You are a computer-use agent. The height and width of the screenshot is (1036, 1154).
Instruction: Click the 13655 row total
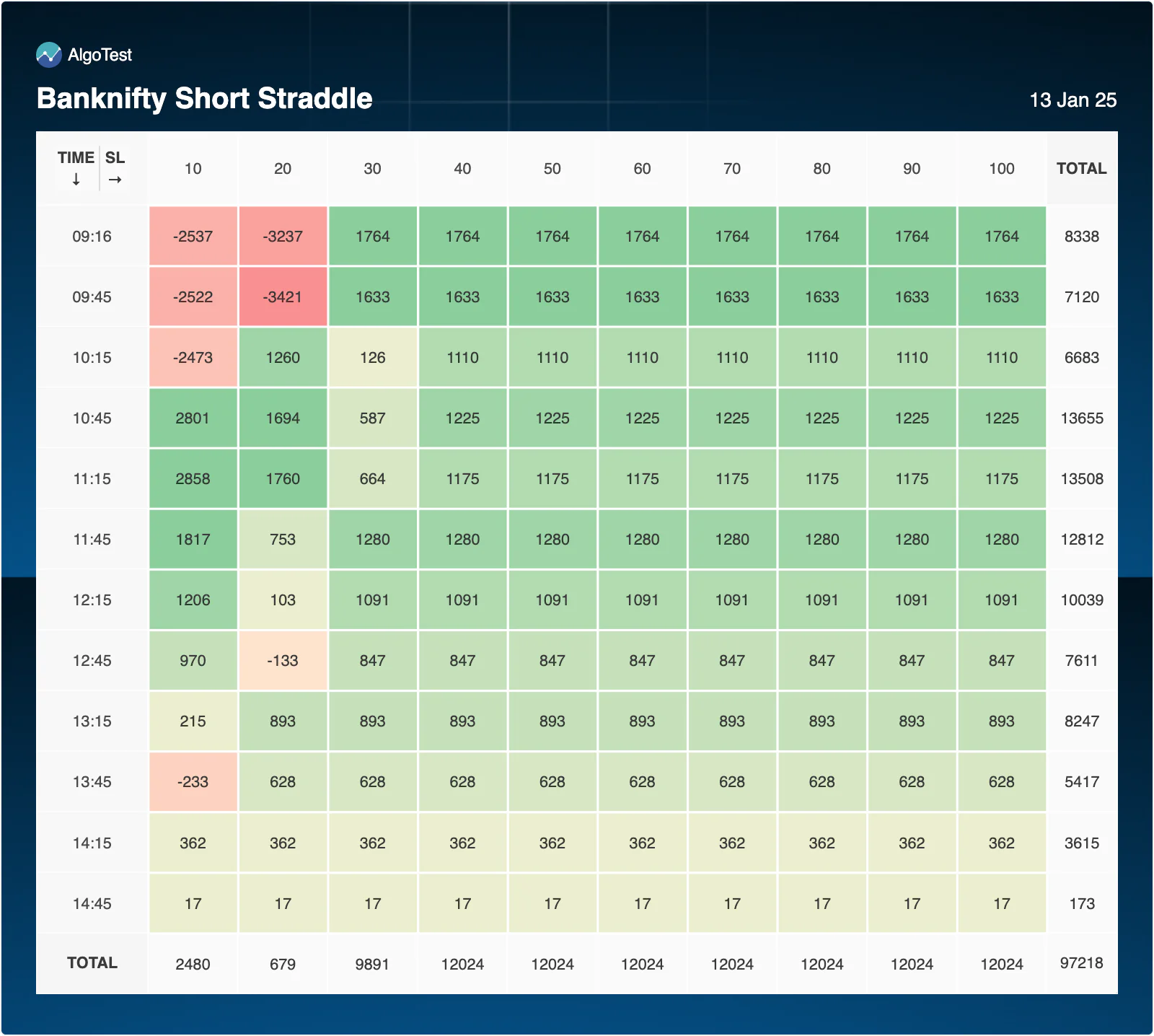1081,418
